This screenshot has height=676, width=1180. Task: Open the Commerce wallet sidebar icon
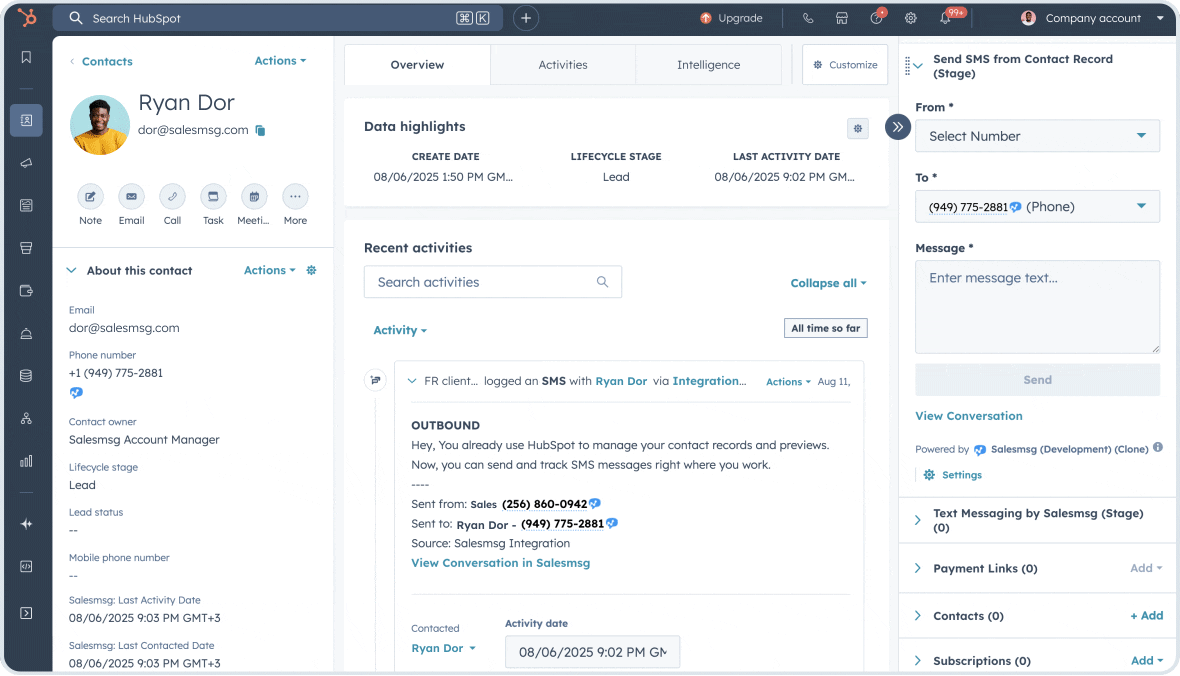[26, 291]
